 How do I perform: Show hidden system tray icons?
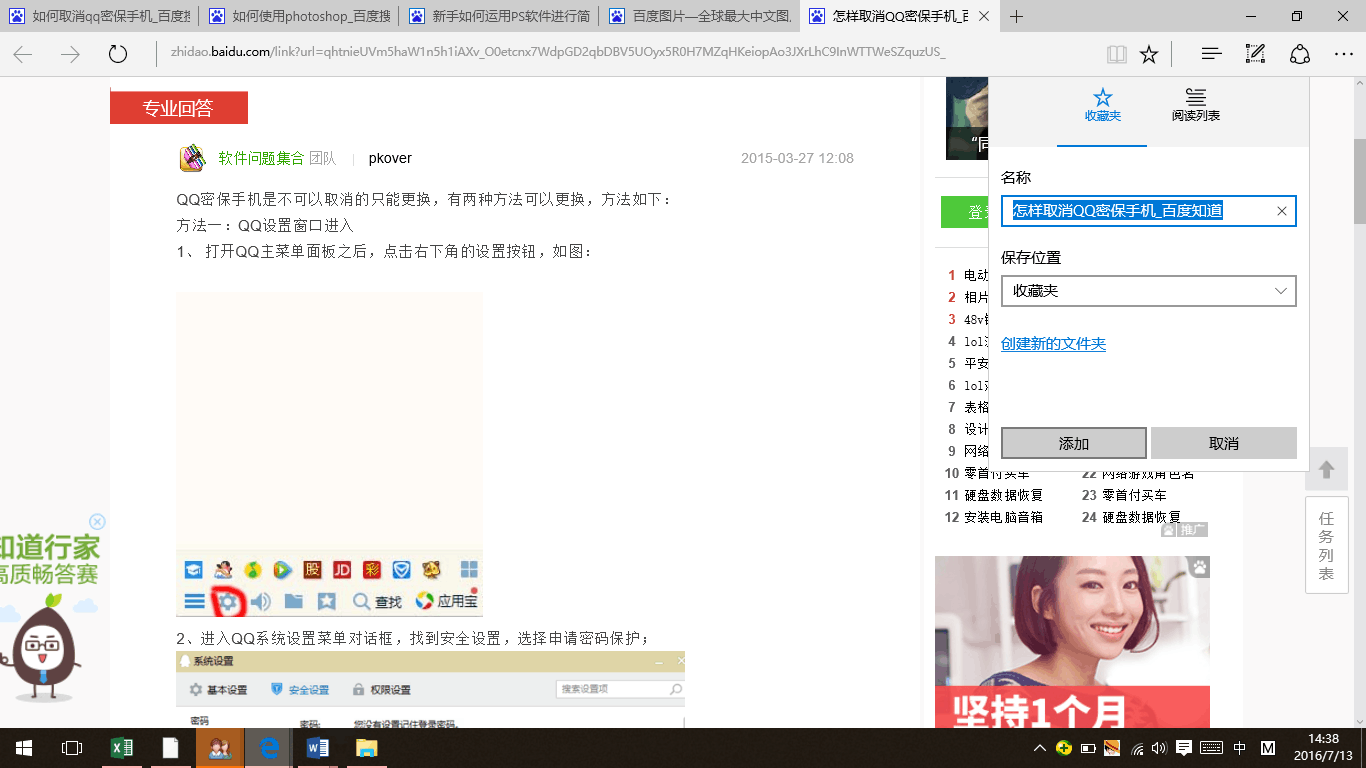(1041, 748)
